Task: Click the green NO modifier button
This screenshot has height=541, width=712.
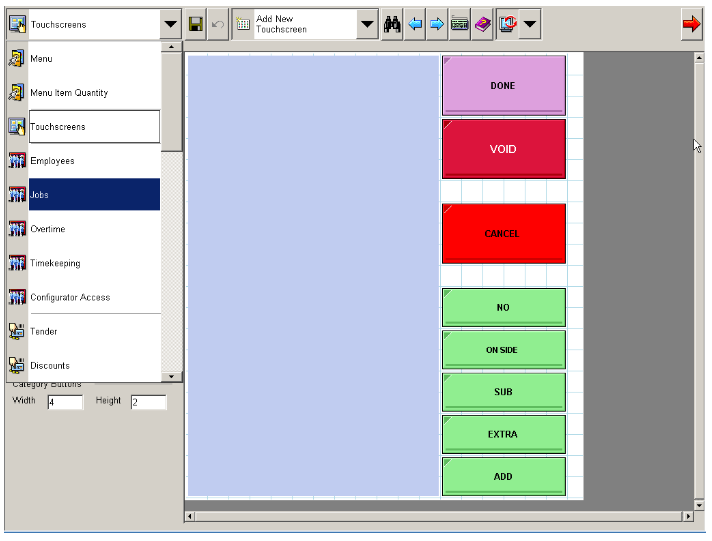Action: tap(504, 308)
